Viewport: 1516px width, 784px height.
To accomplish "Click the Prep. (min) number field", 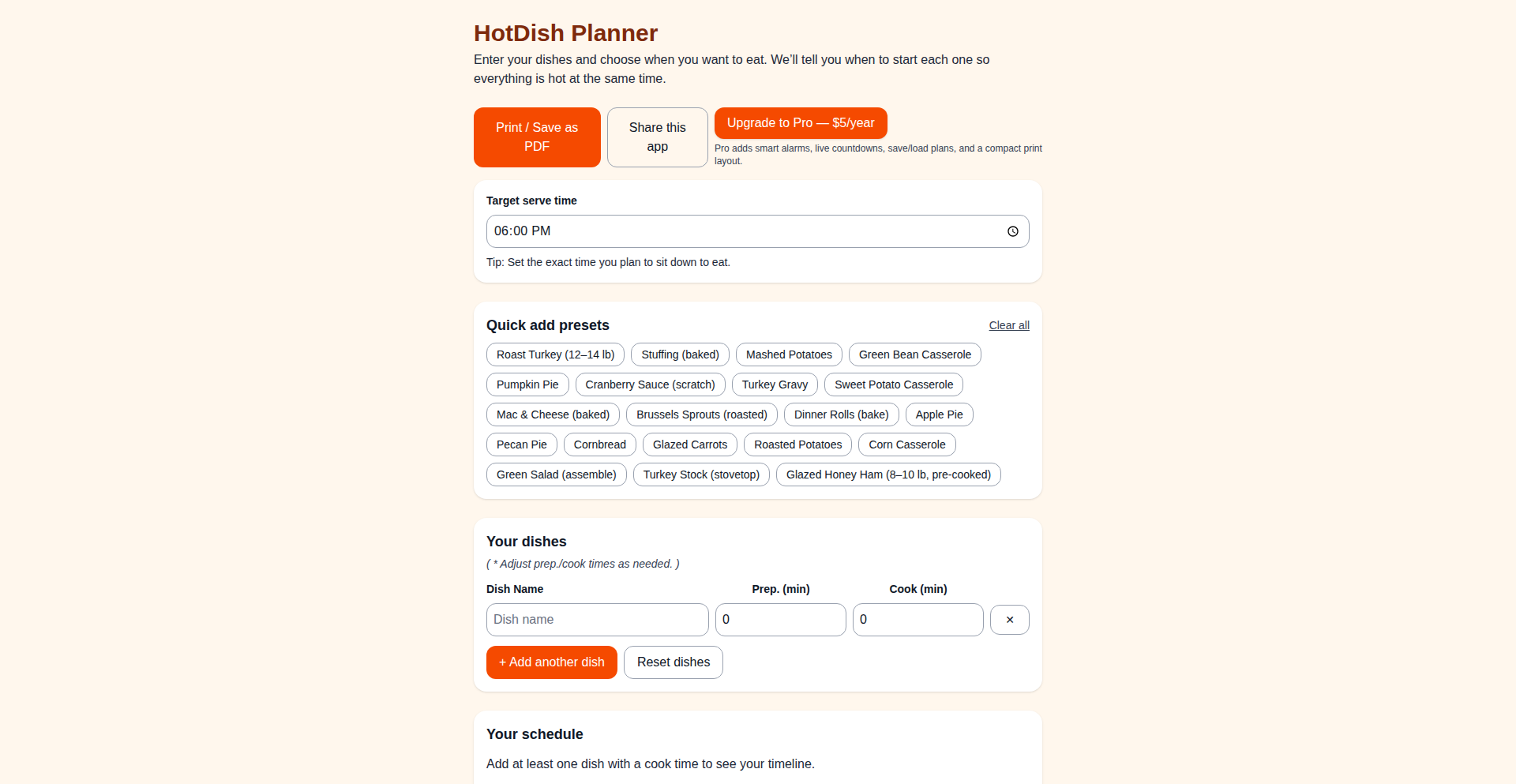I will (x=780, y=620).
